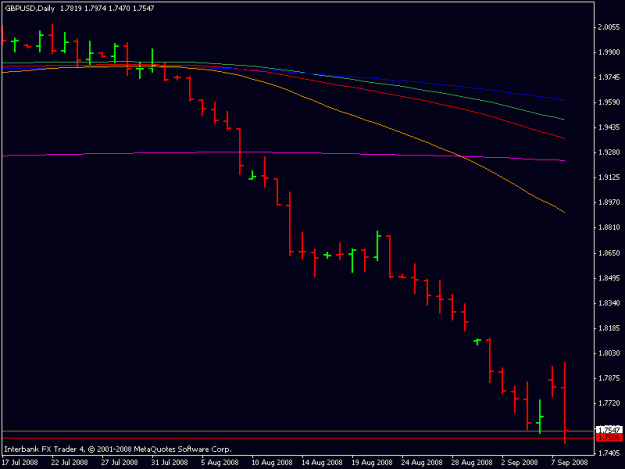Screen dimensions: 625x469
Task: Click the 14 Aug 2008 date label
Action: [x=322, y=462]
